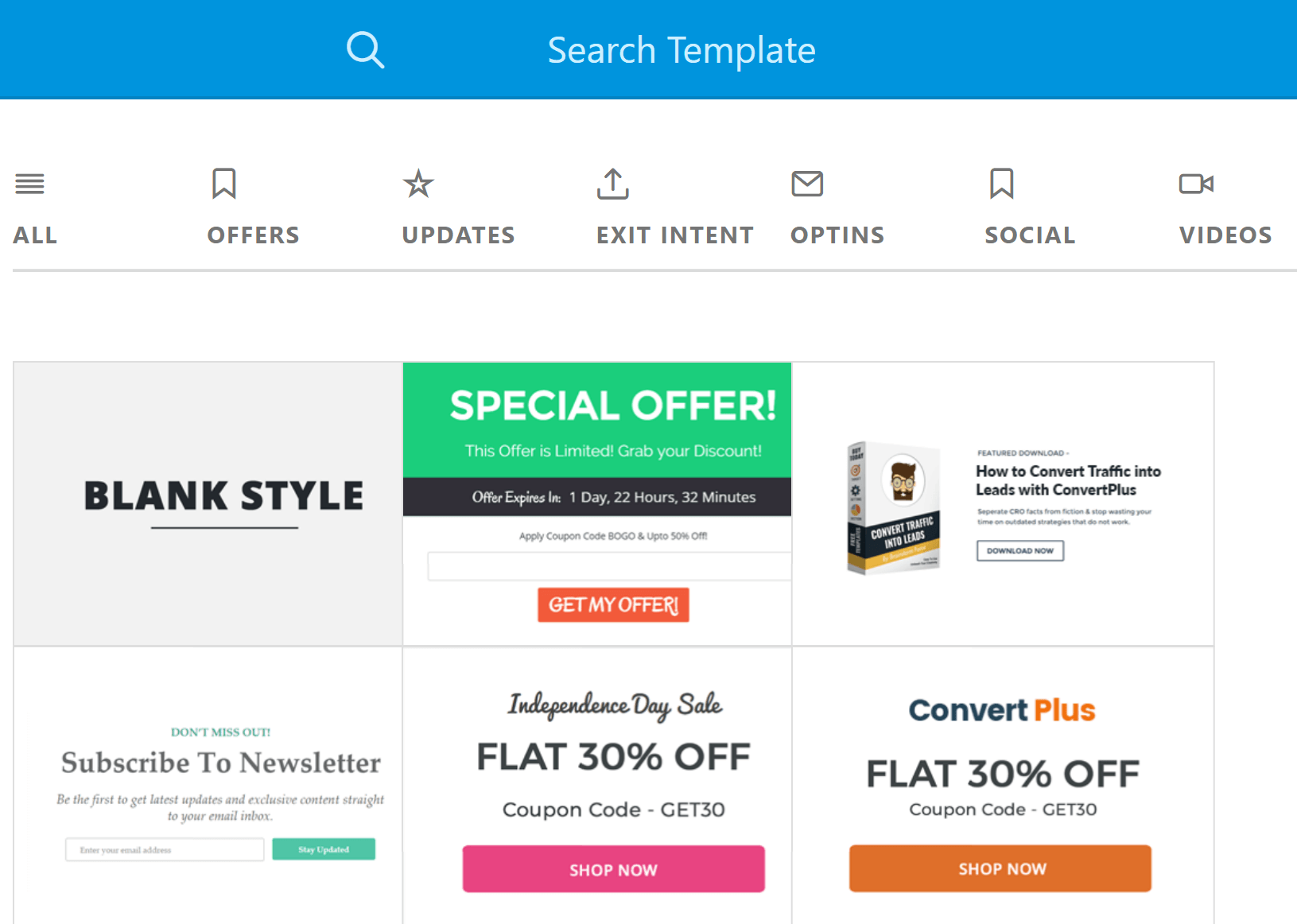The width and height of the screenshot is (1297, 924).
Task: Click the search magnifier icon
Action: point(365,49)
